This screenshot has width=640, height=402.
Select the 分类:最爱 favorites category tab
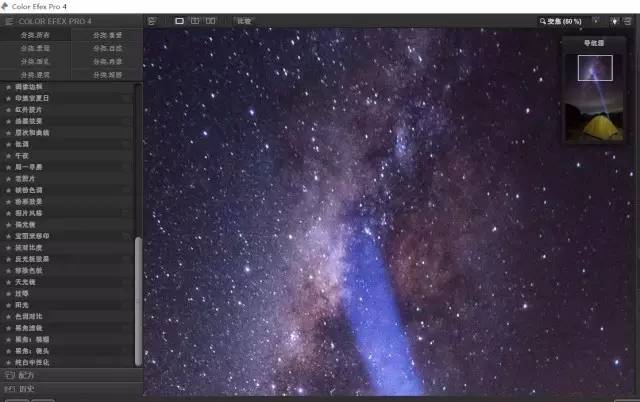click(x=107, y=35)
